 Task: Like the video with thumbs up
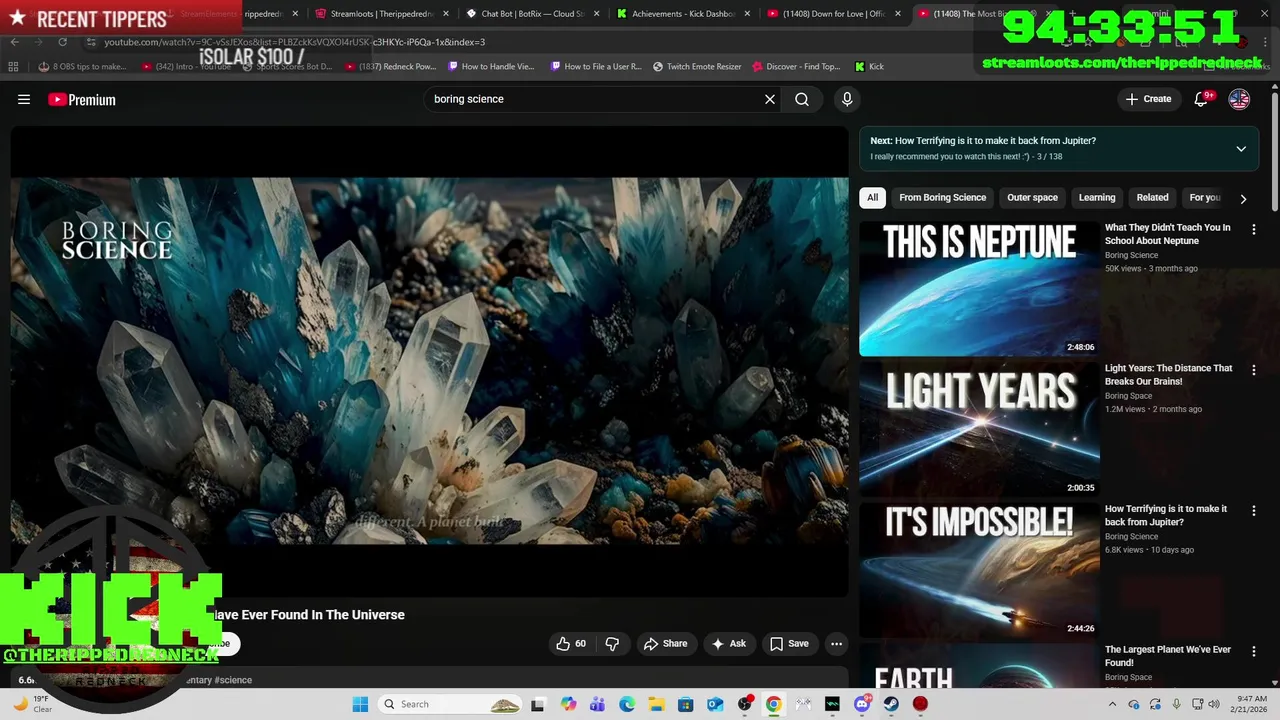571,644
